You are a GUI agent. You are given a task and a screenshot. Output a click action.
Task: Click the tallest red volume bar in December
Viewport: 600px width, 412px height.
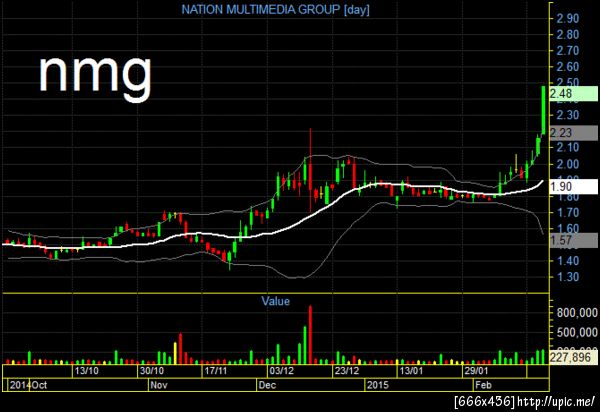pyautogui.click(x=310, y=335)
